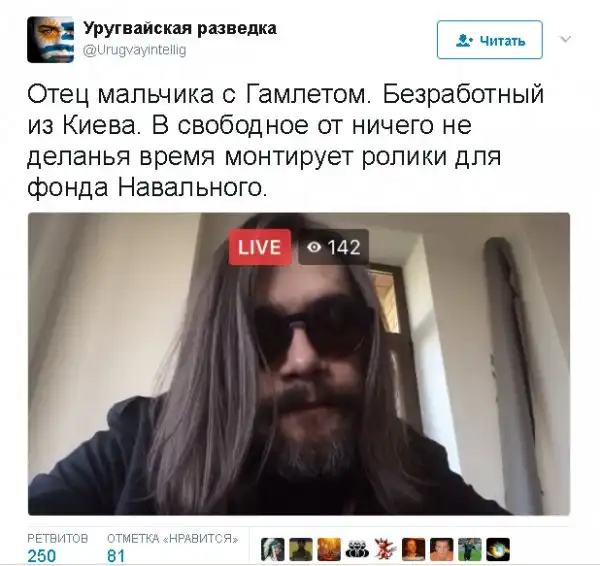Open the first liker avatar with white headdress
Screen dimensions: 600x566
[x=273, y=550]
